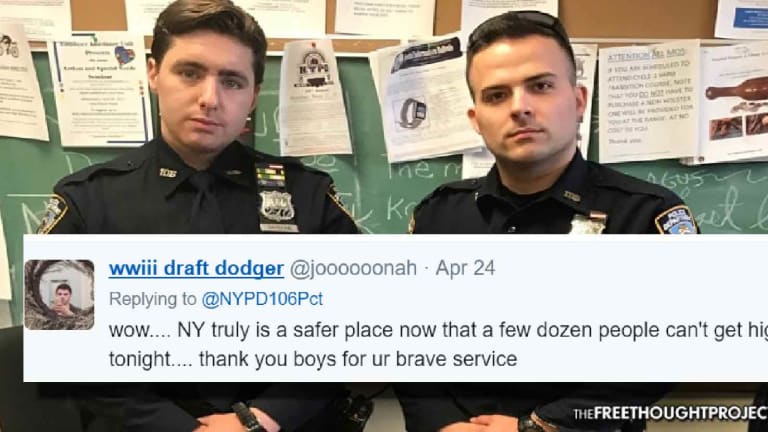Click the left officer's wristwatch
768x432 pixels.
[248, 416]
